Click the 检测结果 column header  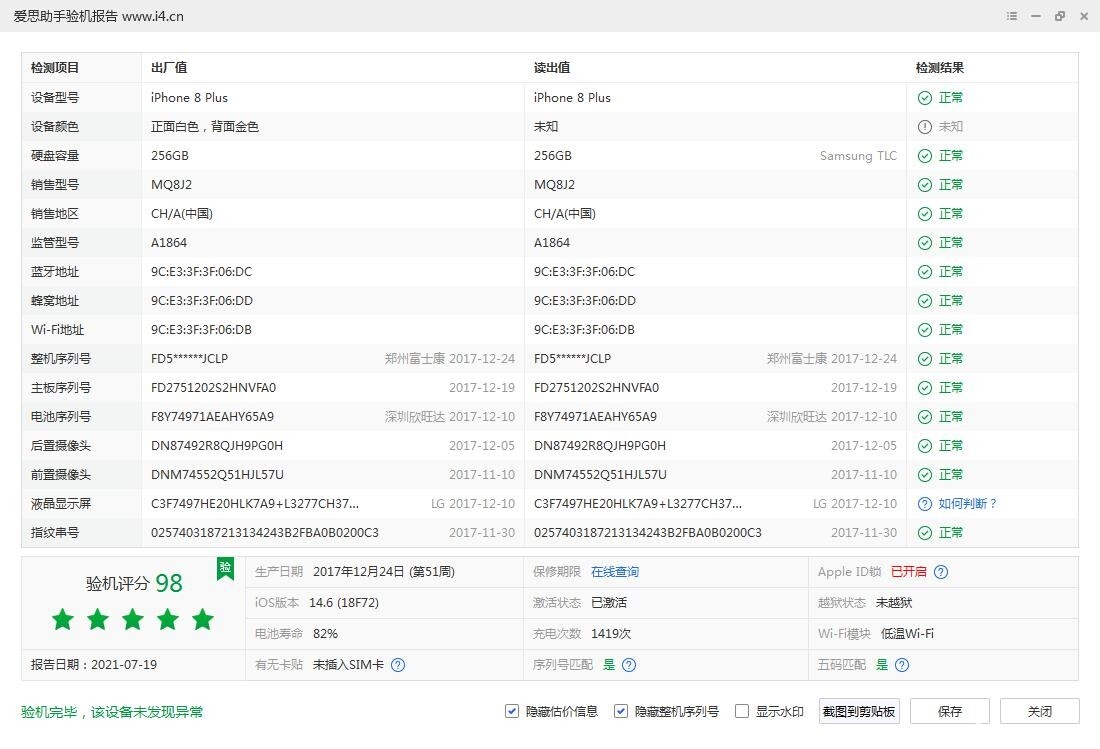tap(939, 68)
